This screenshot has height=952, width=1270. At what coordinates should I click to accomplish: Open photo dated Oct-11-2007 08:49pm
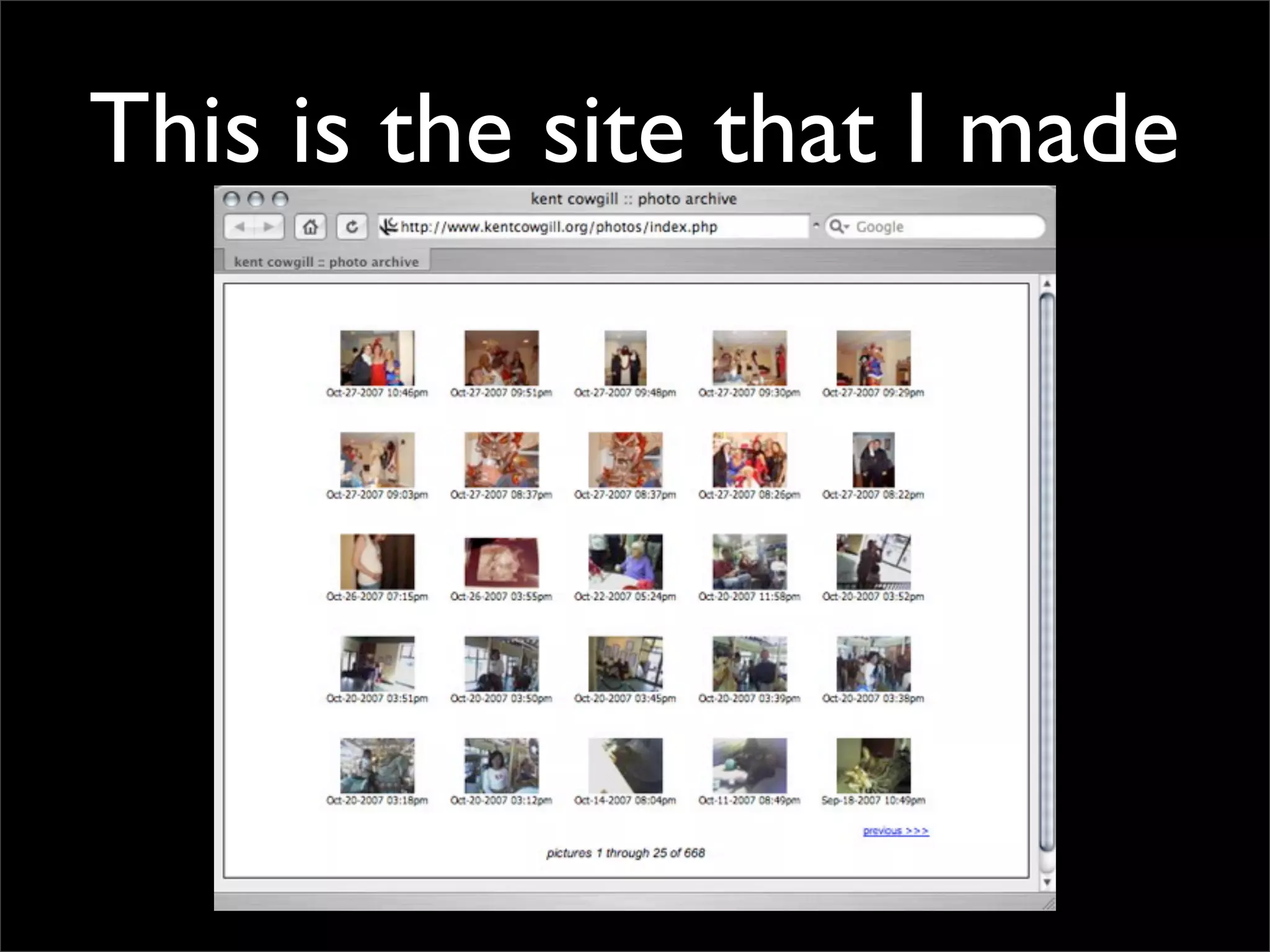[x=749, y=765]
